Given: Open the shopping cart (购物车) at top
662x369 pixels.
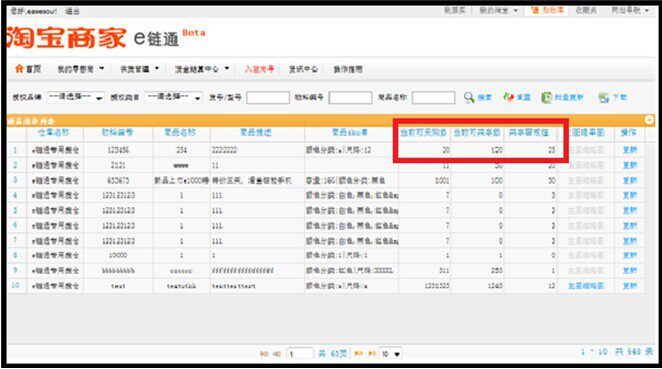Looking at the screenshot, I should 547,10.
